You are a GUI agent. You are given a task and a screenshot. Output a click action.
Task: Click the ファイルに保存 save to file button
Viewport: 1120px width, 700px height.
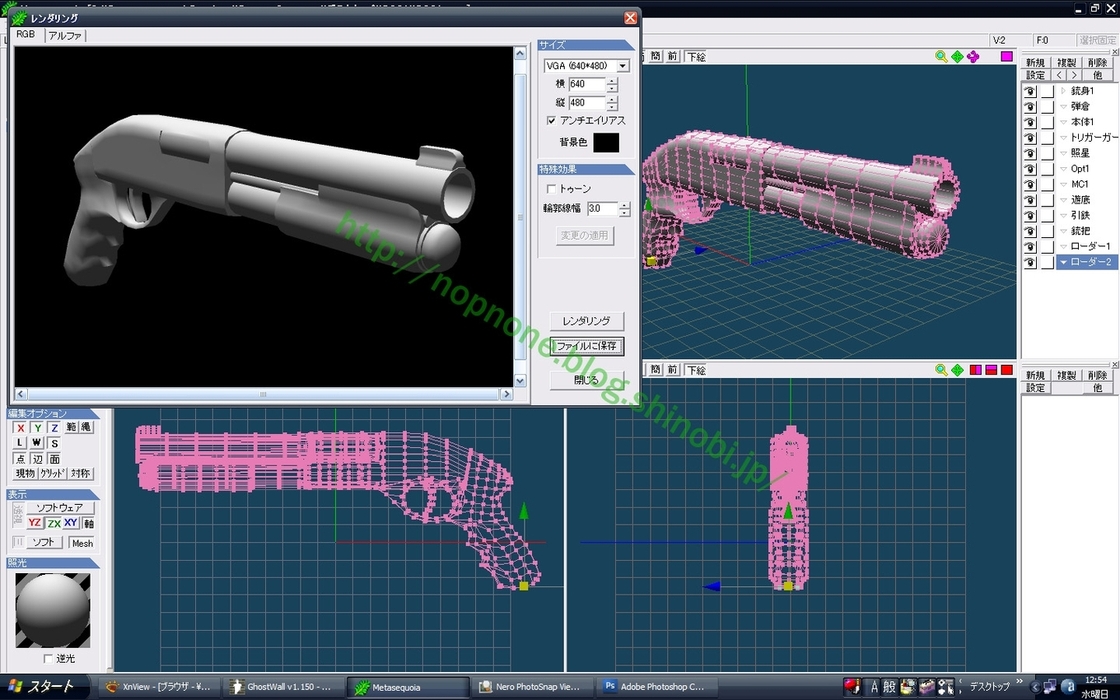click(x=586, y=346)
